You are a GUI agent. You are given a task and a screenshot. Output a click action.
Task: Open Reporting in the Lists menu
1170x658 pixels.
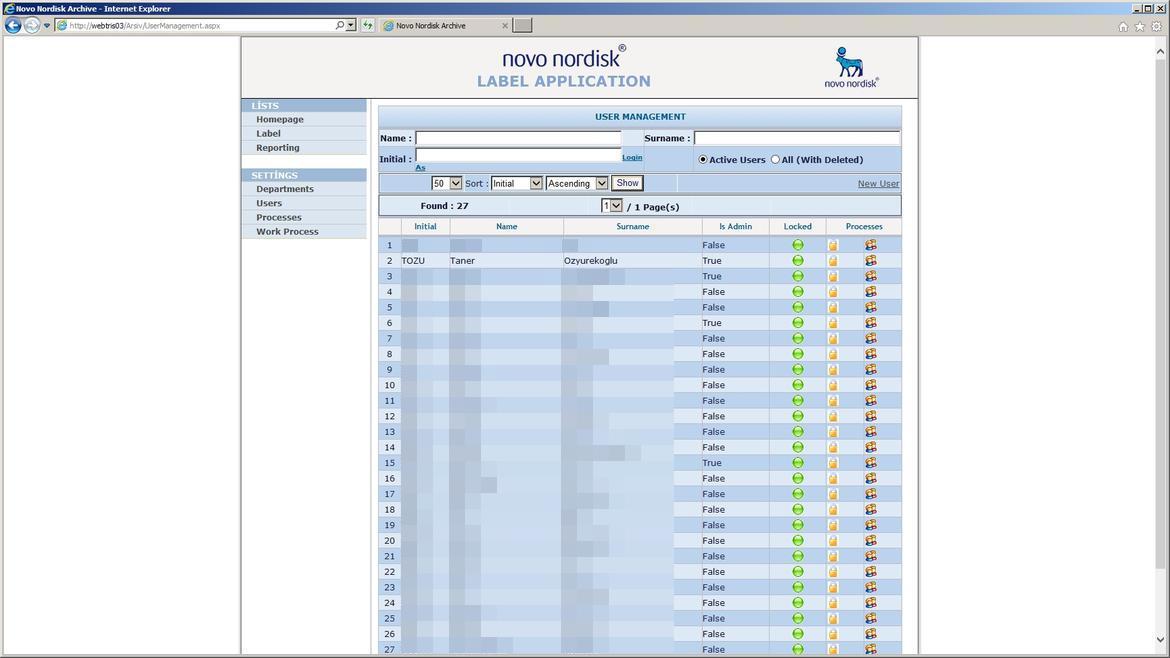click(278, 148)
